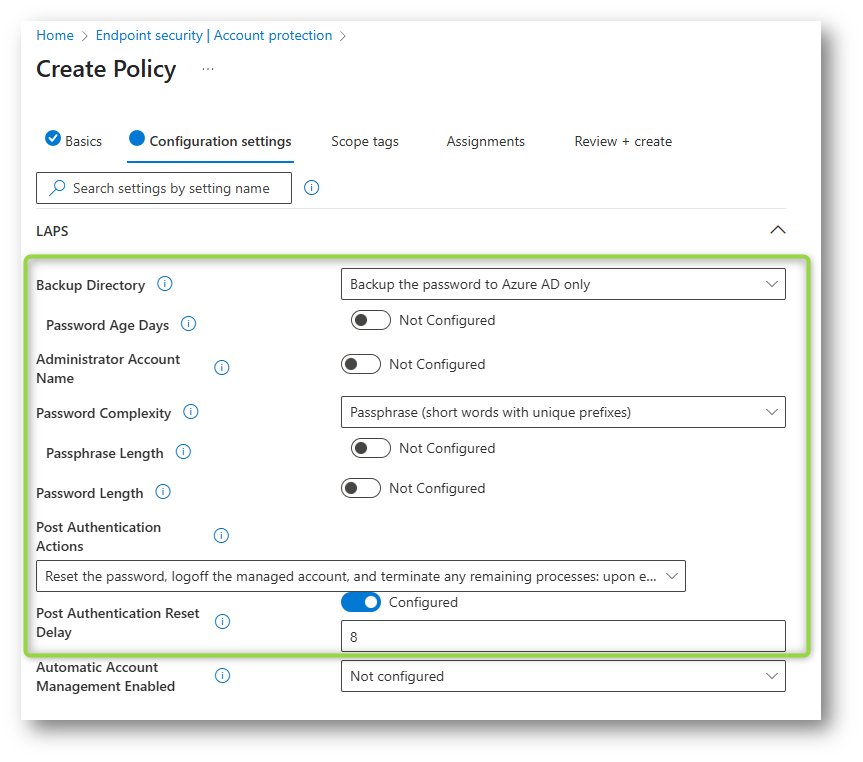This screenshot has height=762, width=863.
Task: Switch to the Scope tags tab
Action: 364,141
